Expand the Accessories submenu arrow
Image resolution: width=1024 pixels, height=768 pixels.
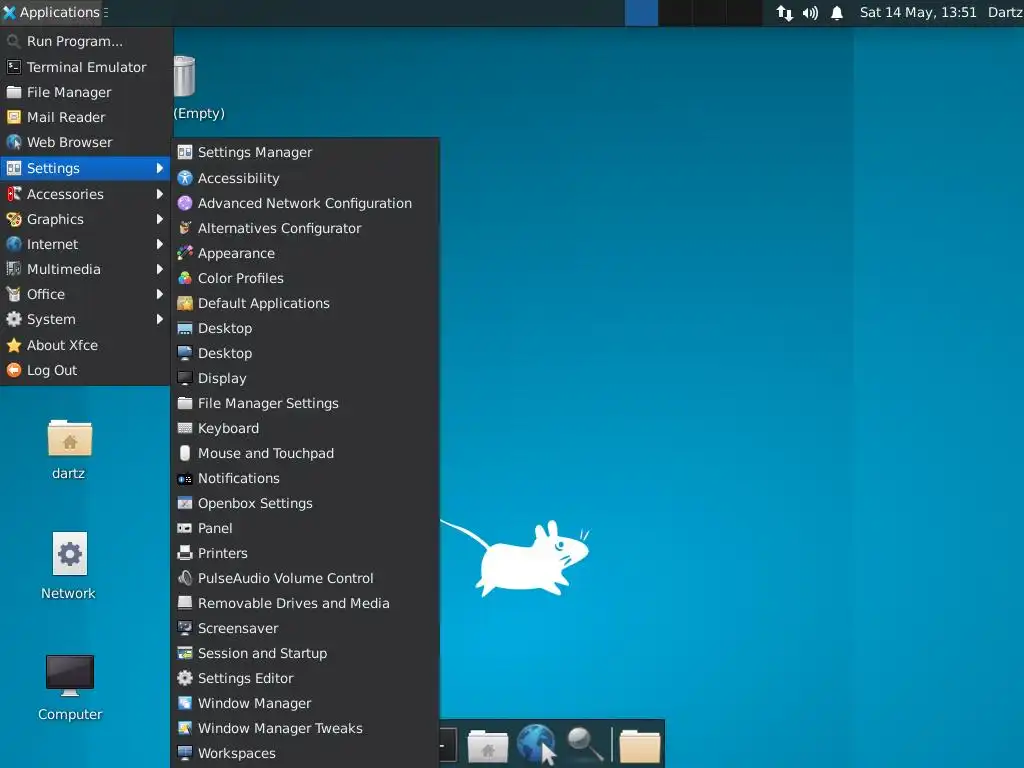coord(160,194)
